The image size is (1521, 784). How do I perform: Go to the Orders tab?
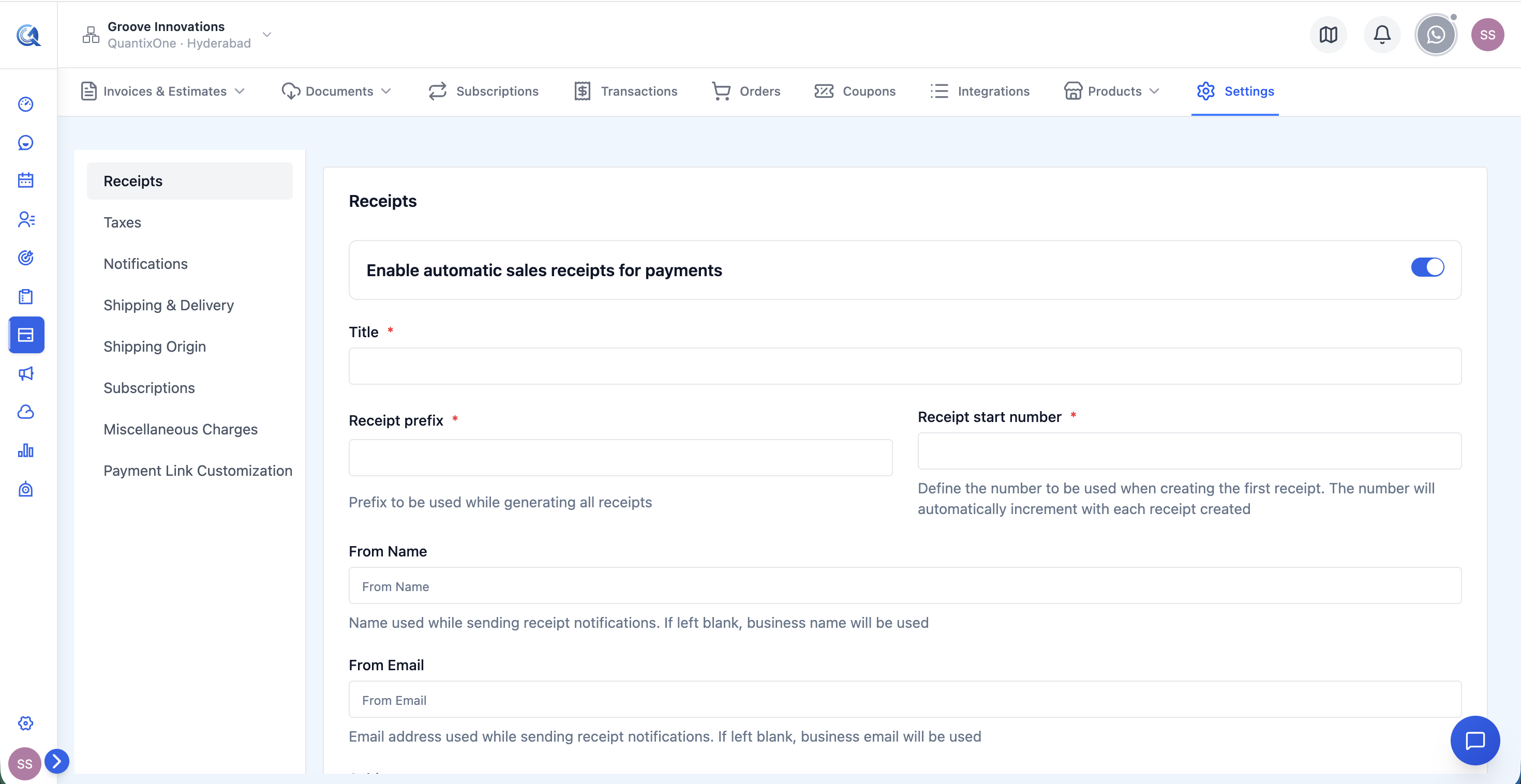745,91
